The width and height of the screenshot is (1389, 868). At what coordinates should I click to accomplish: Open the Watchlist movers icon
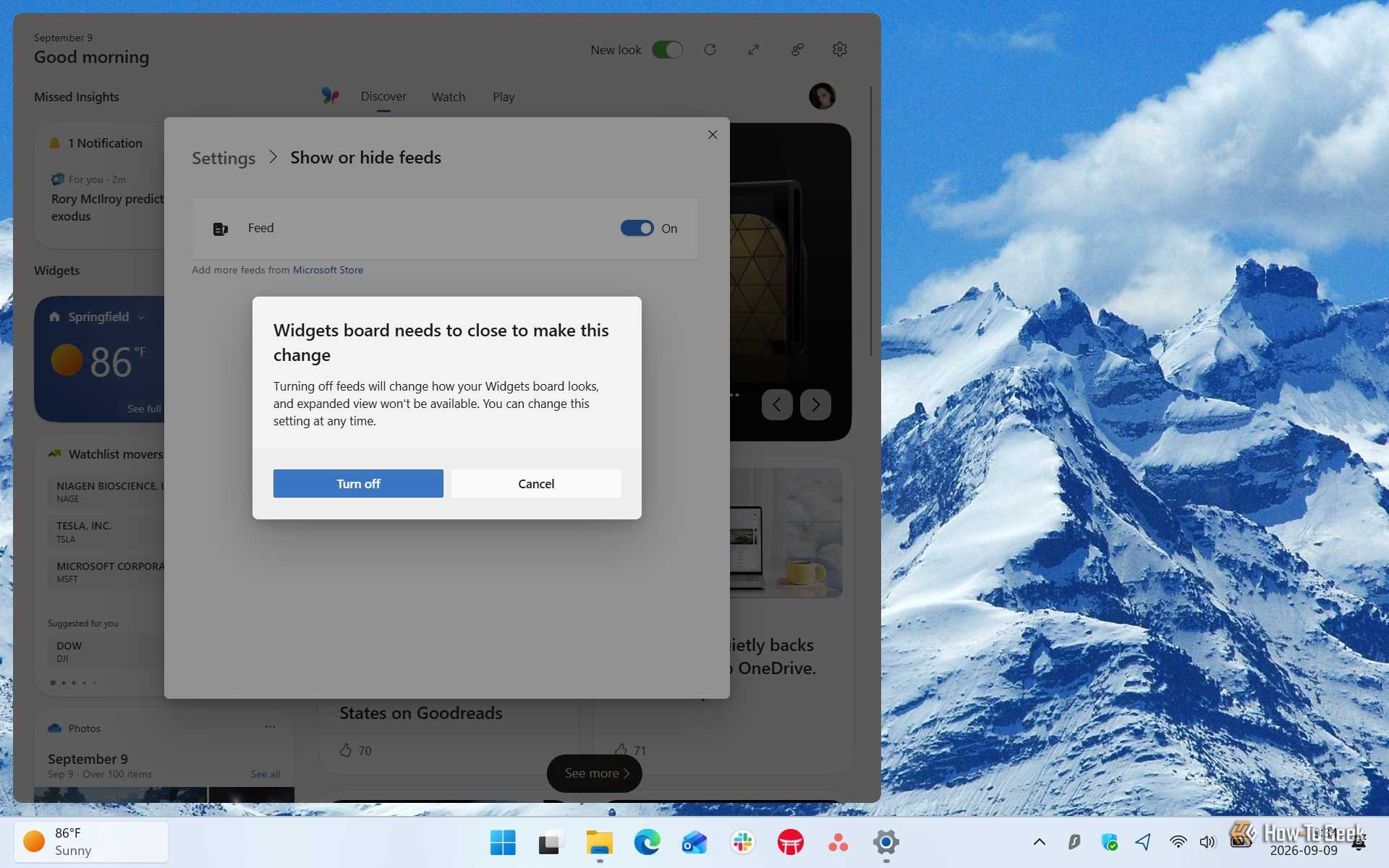(54, 454)
